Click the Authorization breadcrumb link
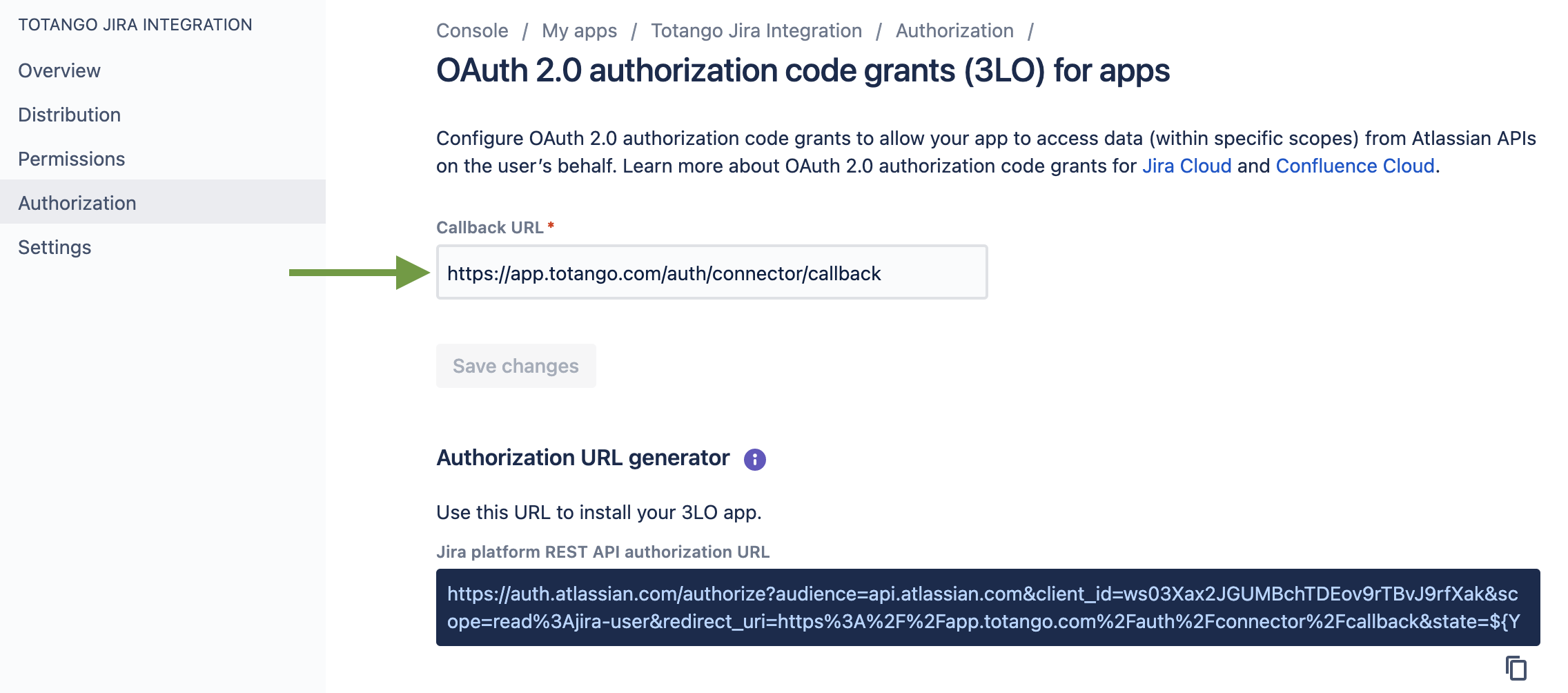 [954, 30]
